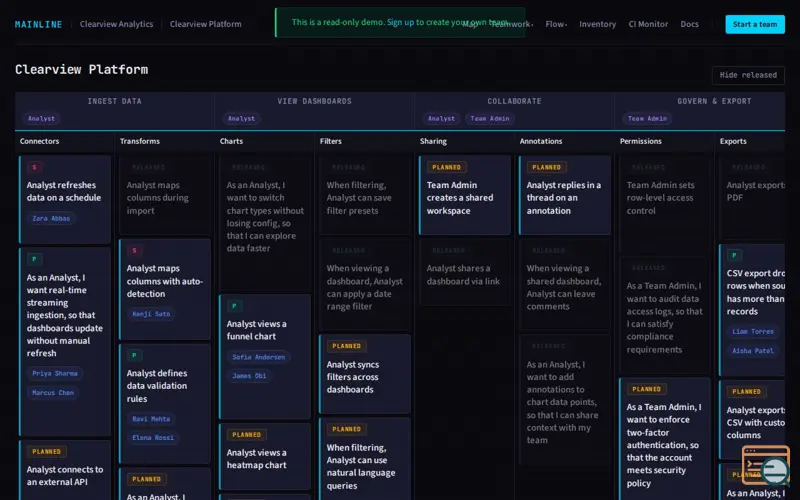Click the Priya Sharma assignee tag
800x500 pixels.
[55, 373]
